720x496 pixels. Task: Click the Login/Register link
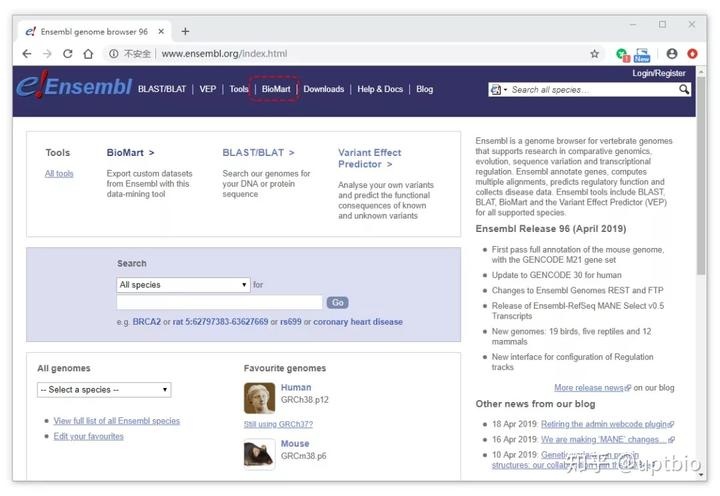658,73
